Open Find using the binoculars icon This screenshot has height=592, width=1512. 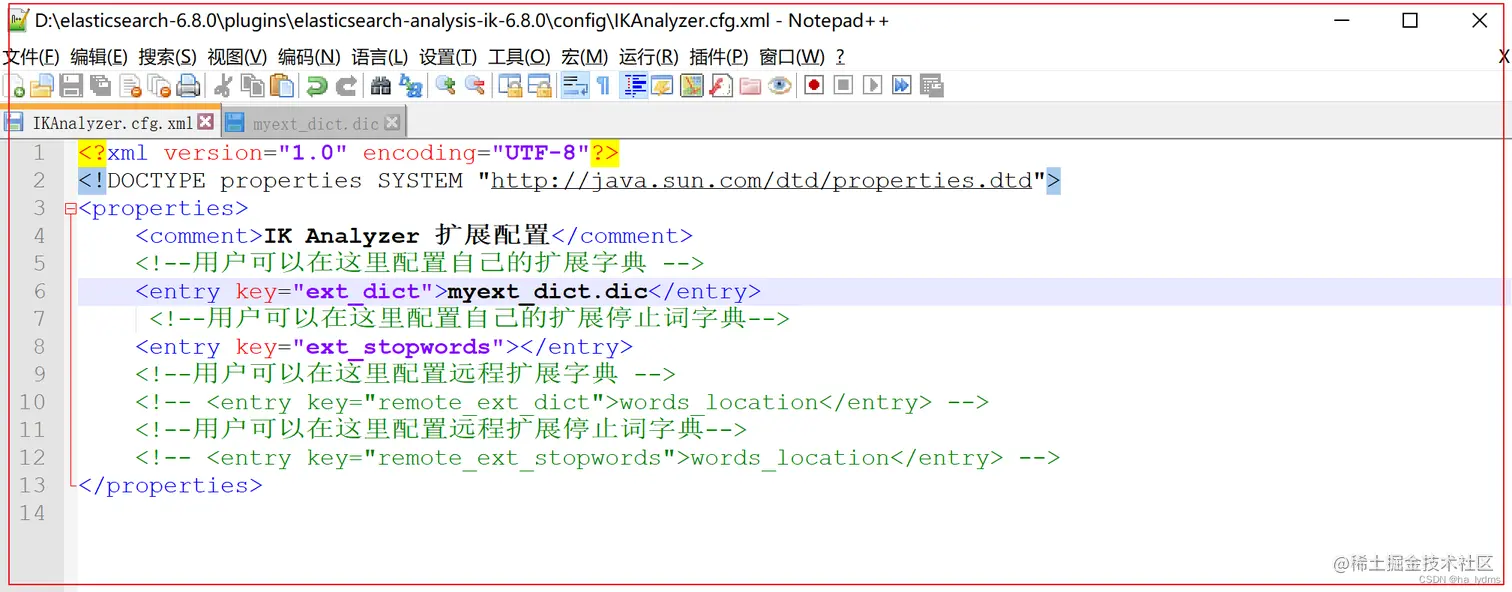tap(381, 86)
